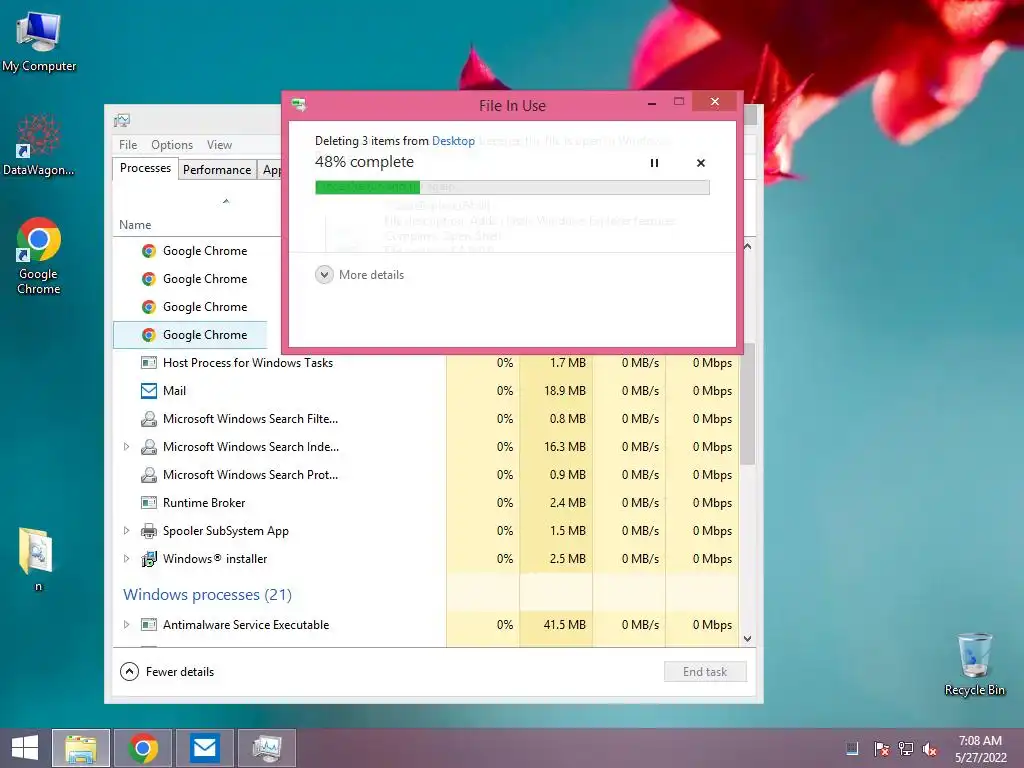Image resolution: width=1024 pixels, height=768 pixels.
Task: Expand More details in File In Use dialog
Action: click(x=360, y=275)
